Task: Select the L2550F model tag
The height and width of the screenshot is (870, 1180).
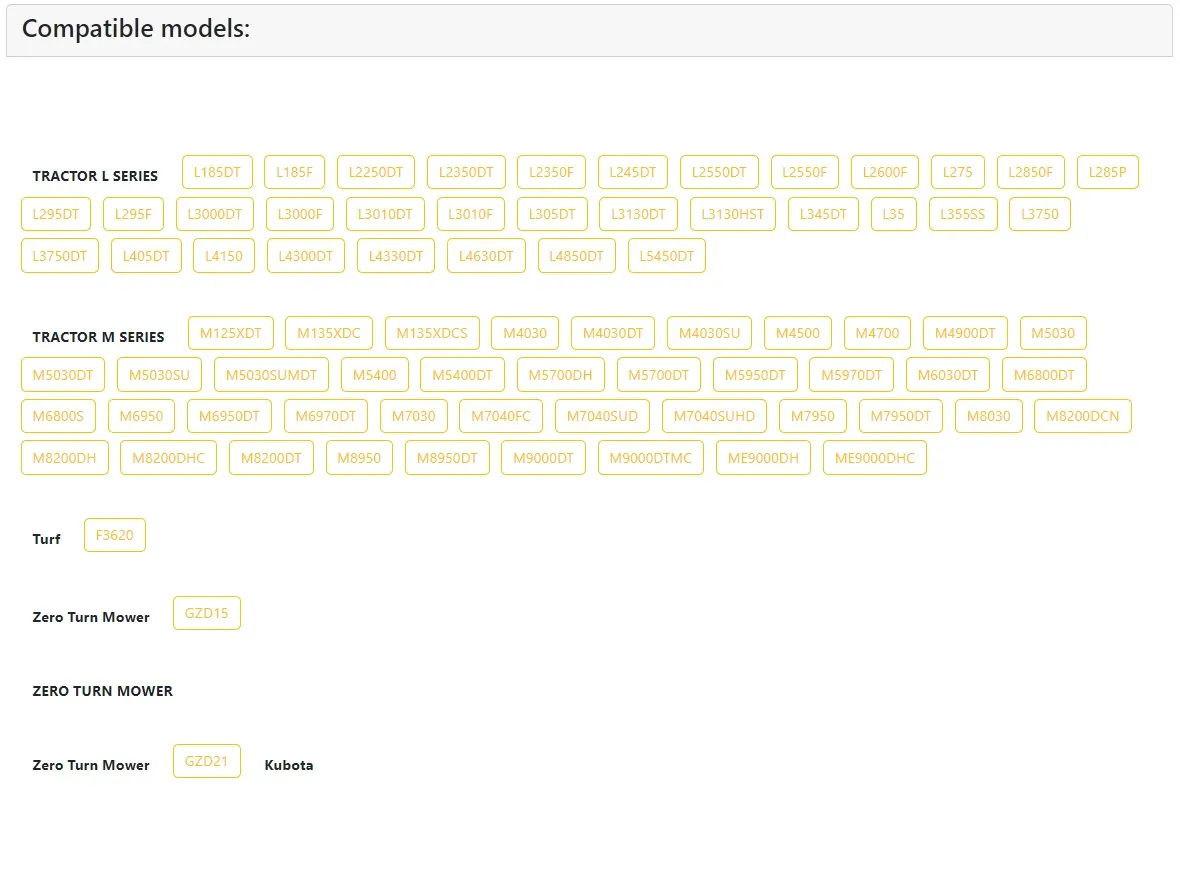Action: [x=804, y=172]
